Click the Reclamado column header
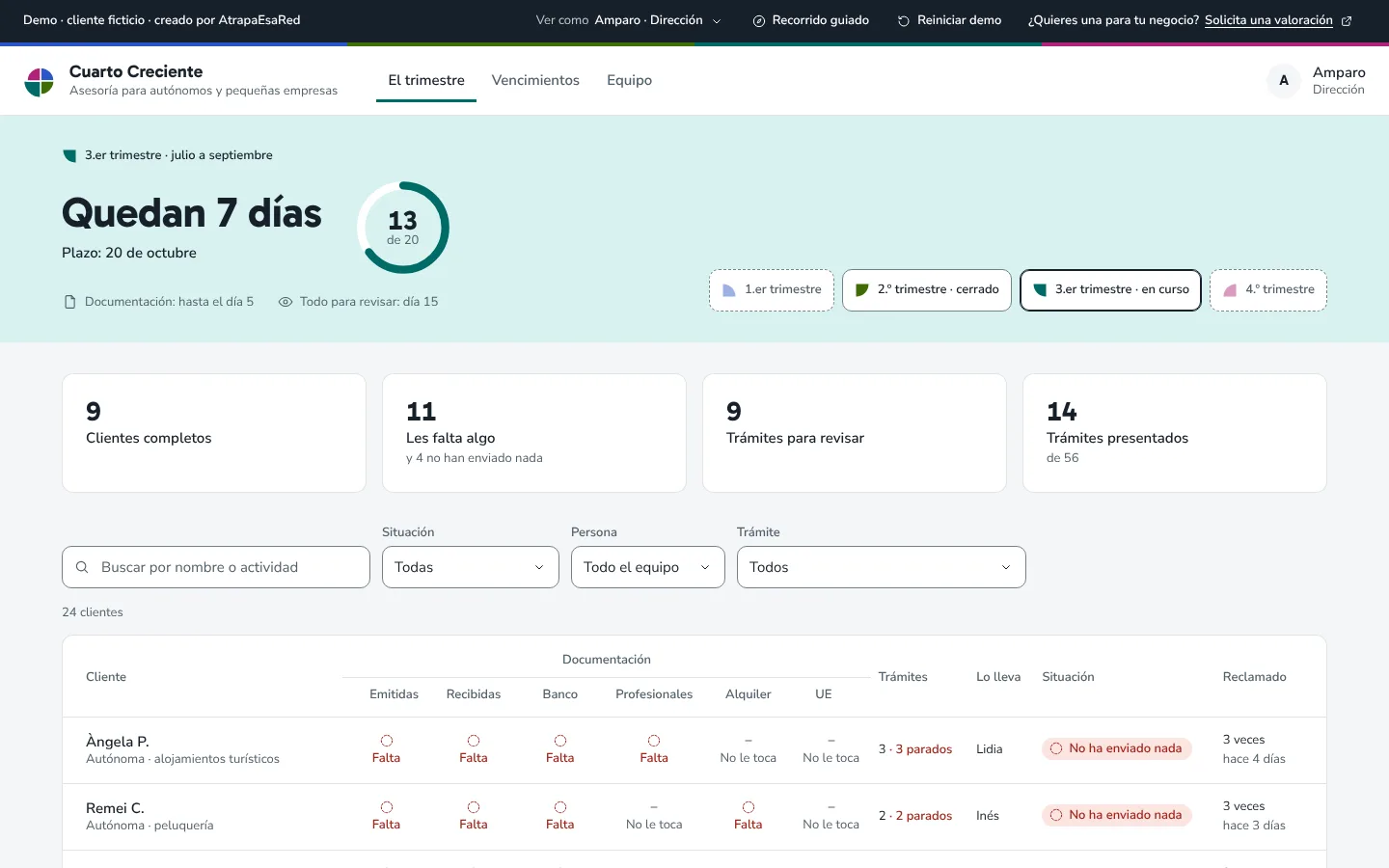 (x=1255, y=677)
